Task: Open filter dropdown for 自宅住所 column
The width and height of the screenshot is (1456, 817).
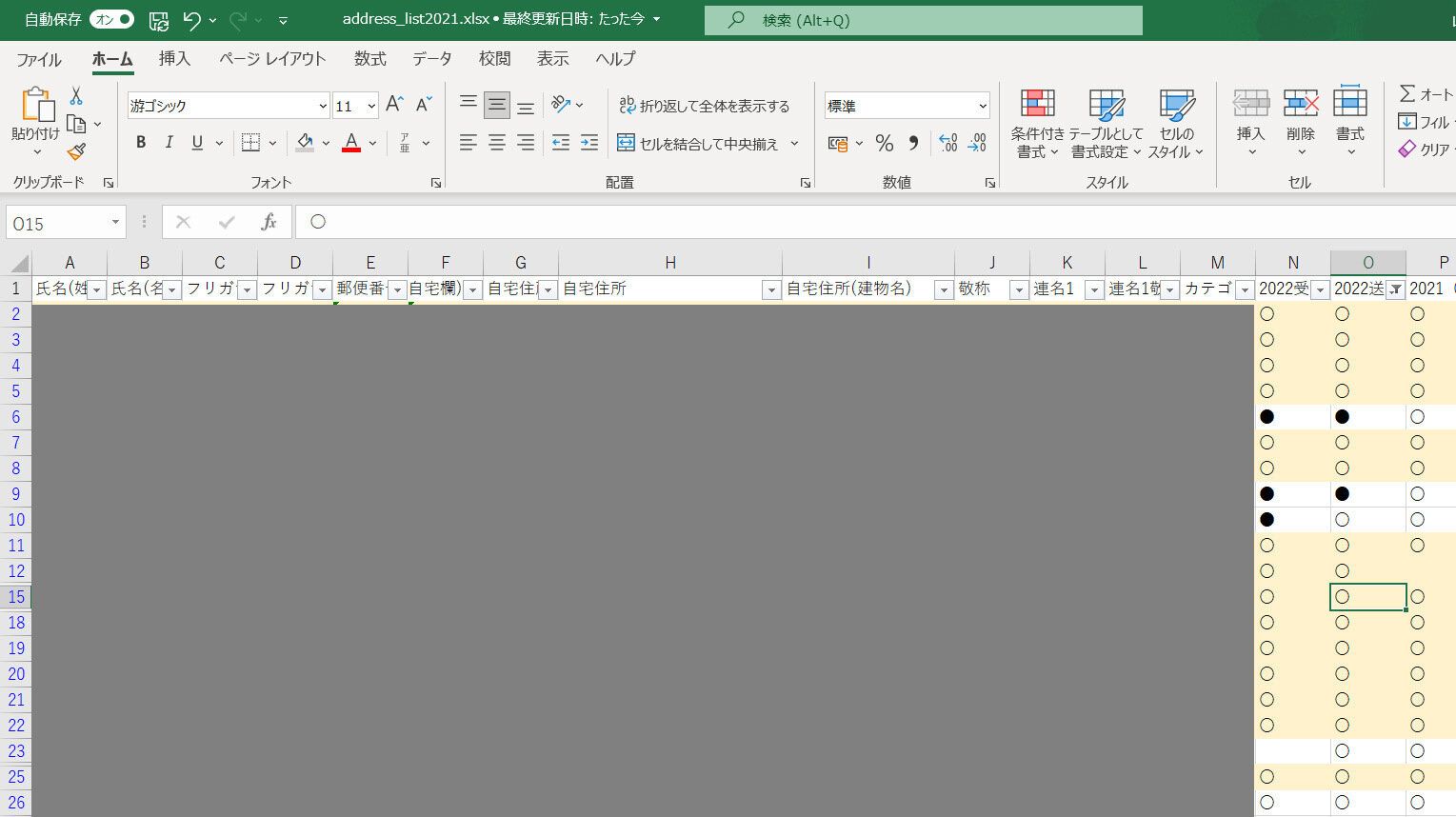Action: coord(771,289)
